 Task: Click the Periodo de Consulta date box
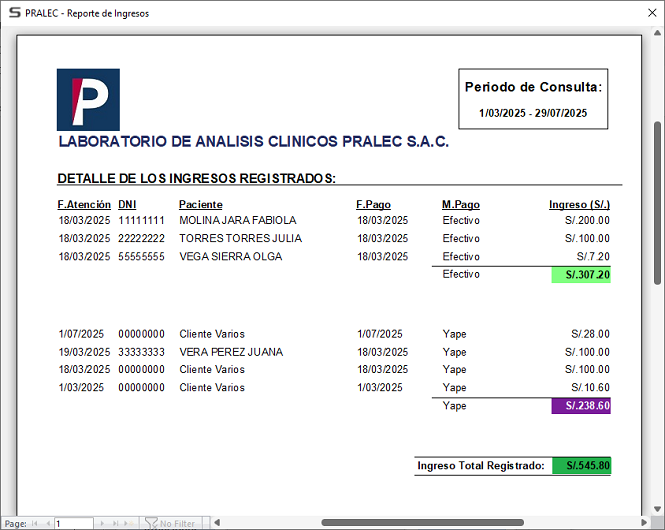[532, 99]
